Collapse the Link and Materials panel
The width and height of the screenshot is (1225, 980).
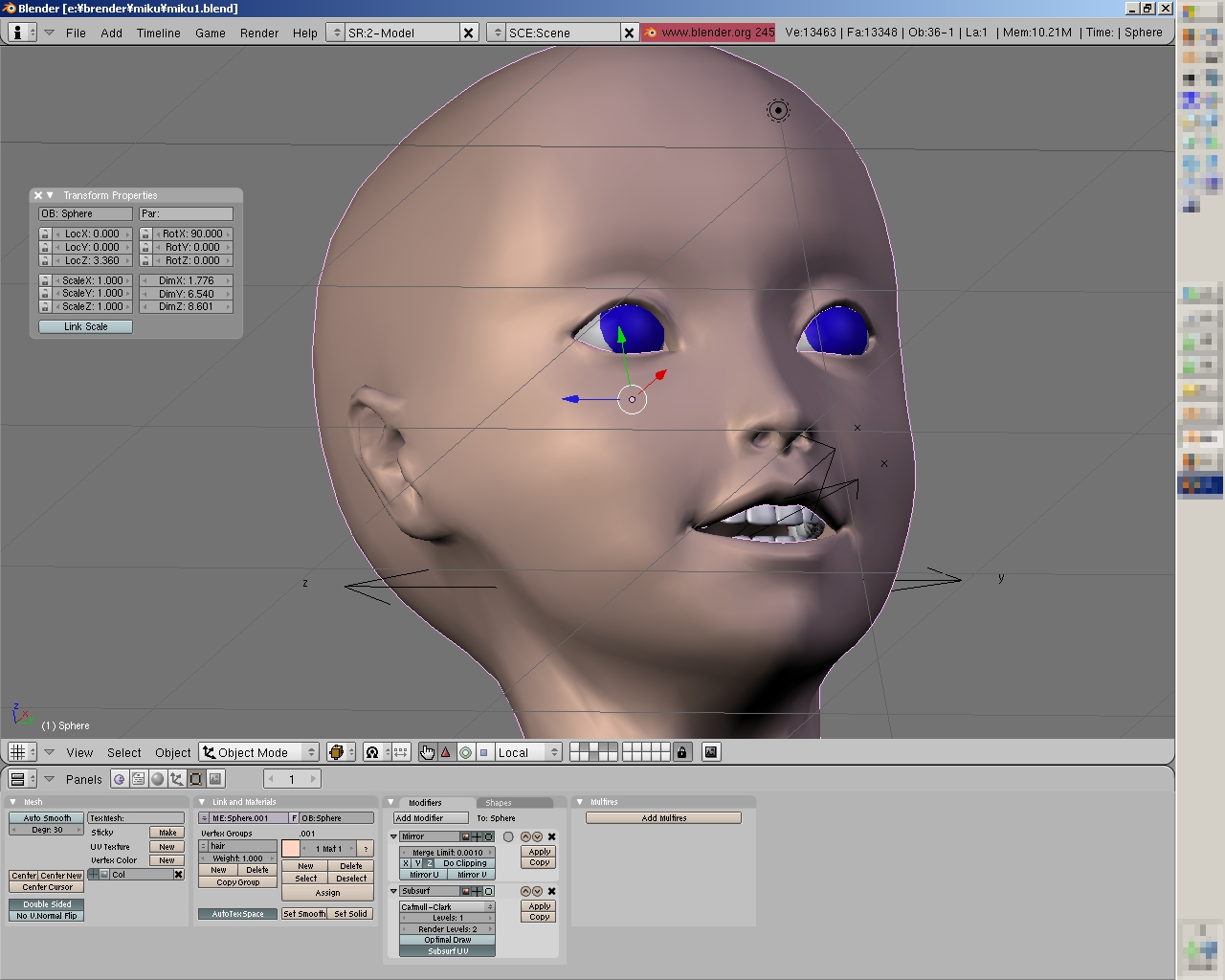(202, 802)
